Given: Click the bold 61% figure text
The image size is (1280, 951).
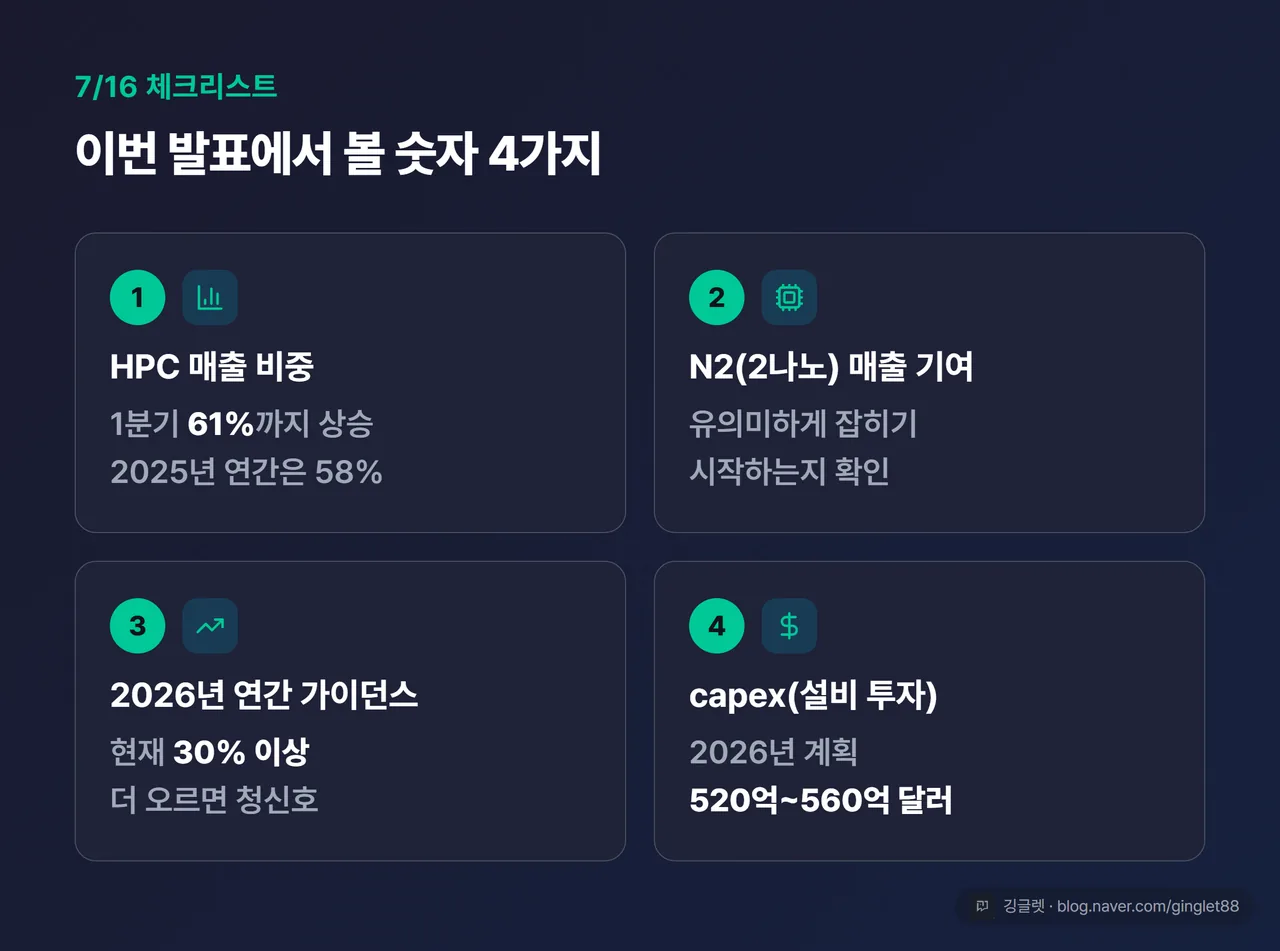Looking at the screenshot, I should (220, 424).
